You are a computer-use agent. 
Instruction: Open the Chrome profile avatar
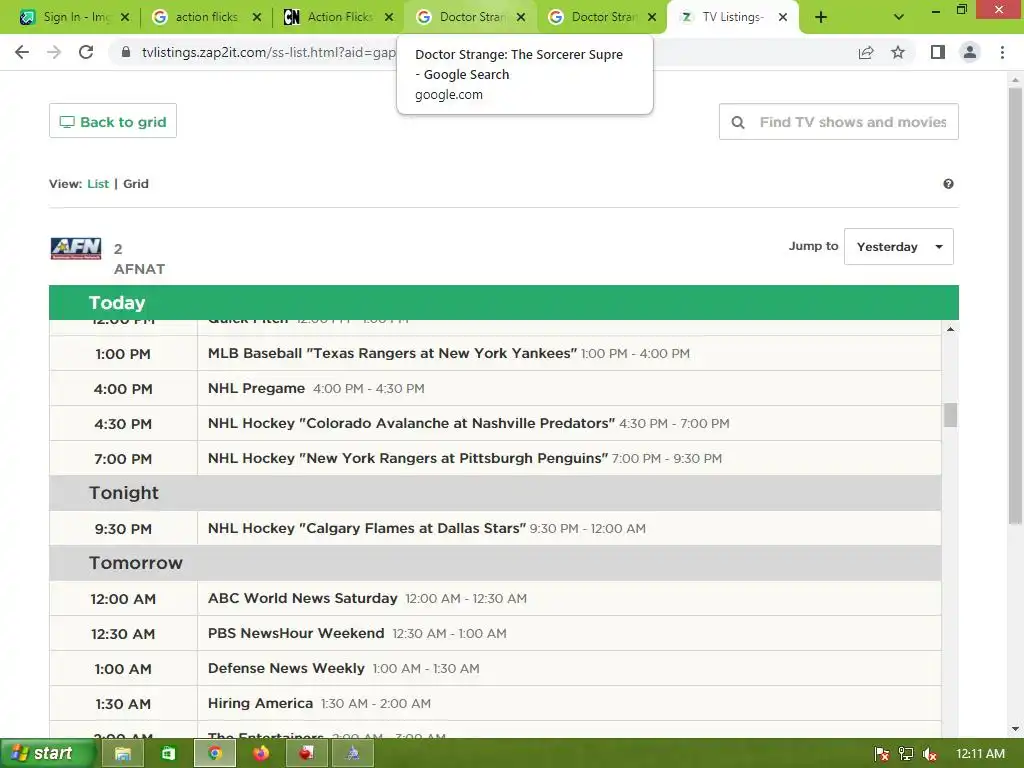coord(970,52)
